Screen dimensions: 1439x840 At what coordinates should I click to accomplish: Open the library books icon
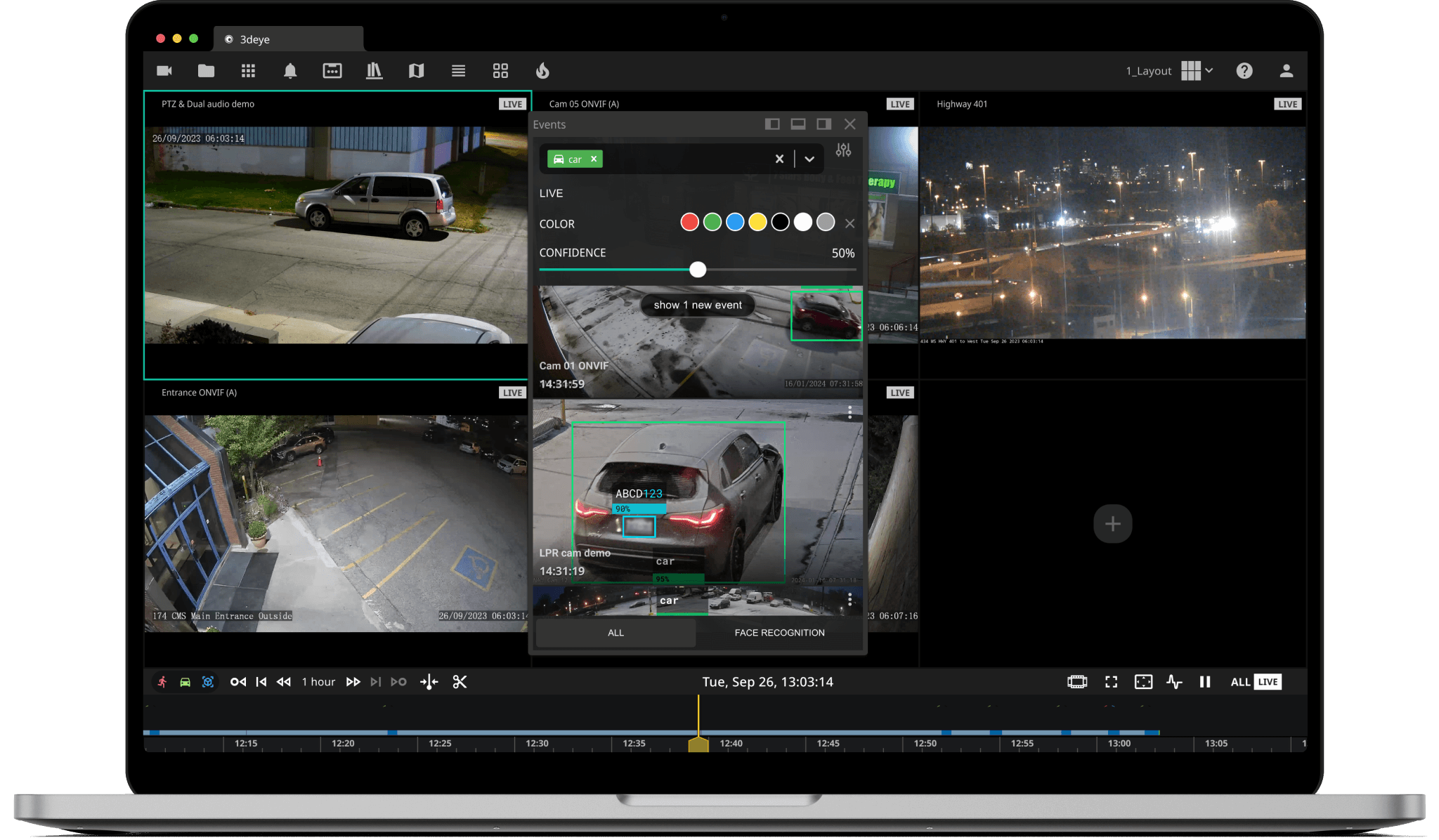point(375,70)
